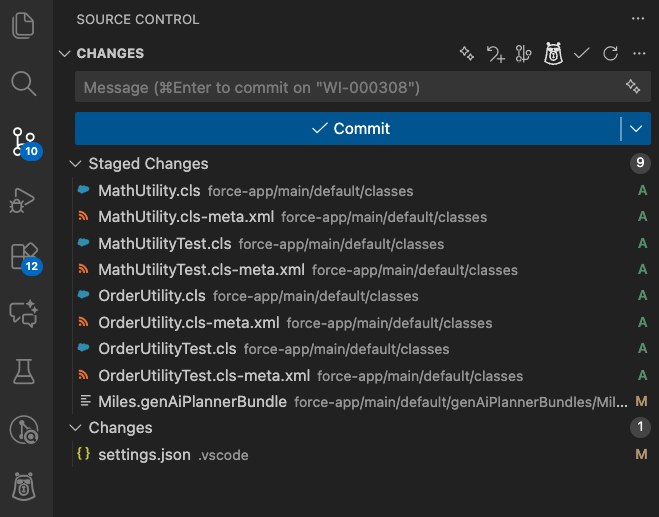This screenshot has height=517, width=659.
Task: Click the A status on MathUtility.cls row
Action: 642,190
